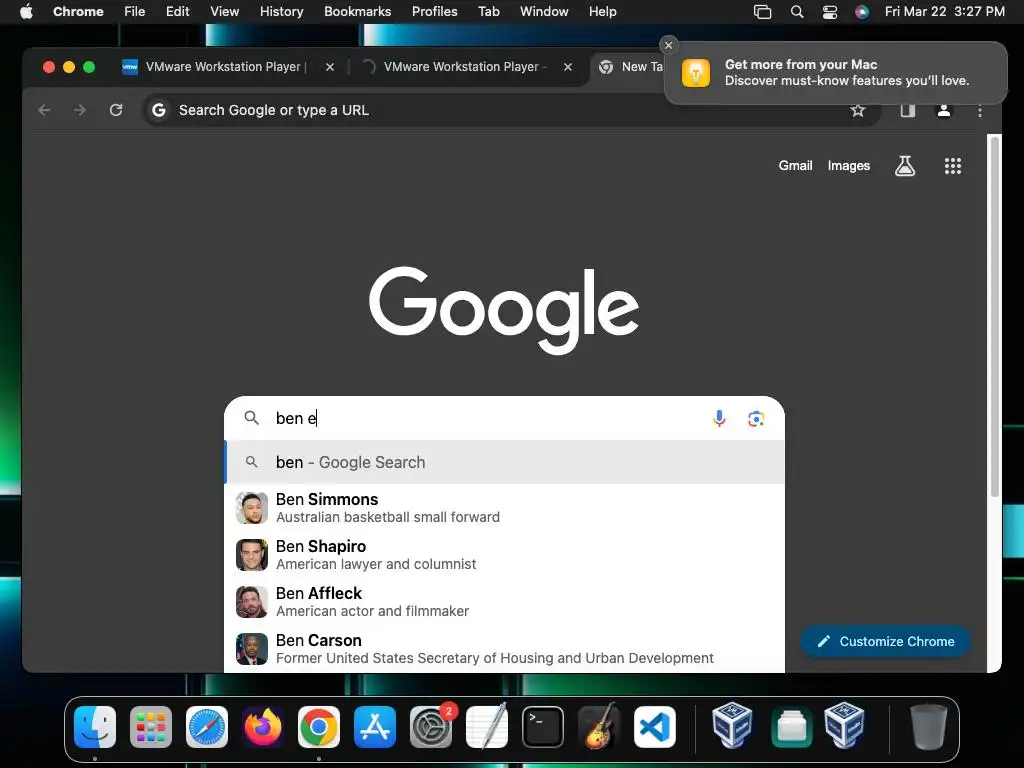Open the Profiles menu
Image resolution: width=1024 pixels, height=768 pixels.
click(434, 12)
